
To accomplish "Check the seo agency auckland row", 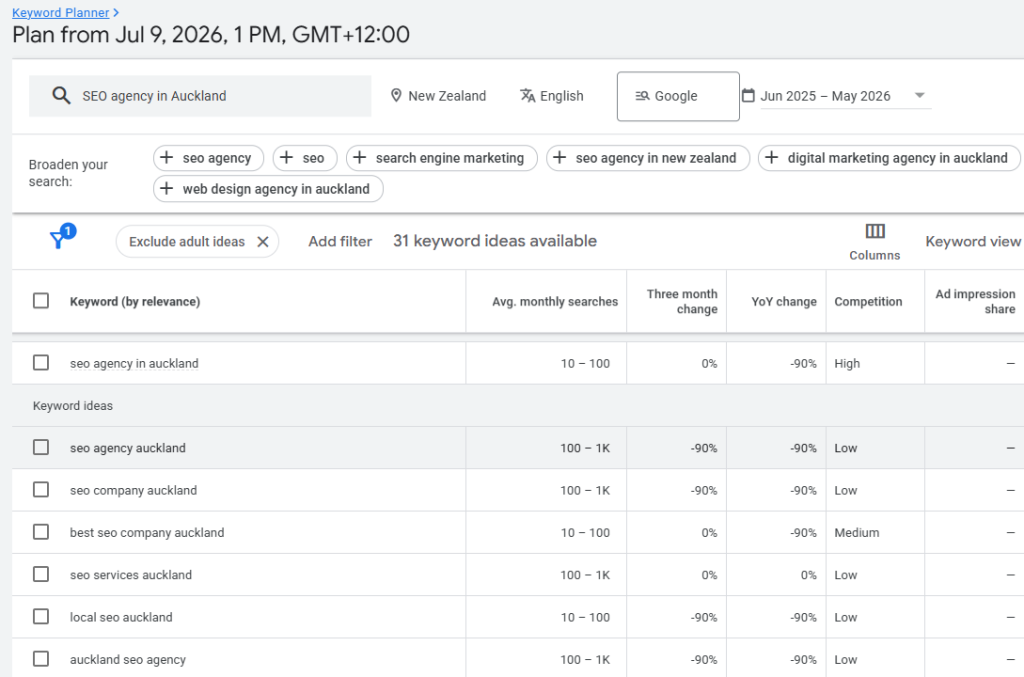I will 41,447.
